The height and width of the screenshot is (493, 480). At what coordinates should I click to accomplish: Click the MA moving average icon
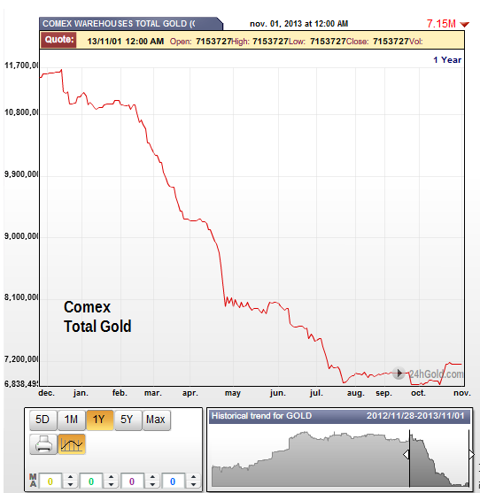[33, 480]
